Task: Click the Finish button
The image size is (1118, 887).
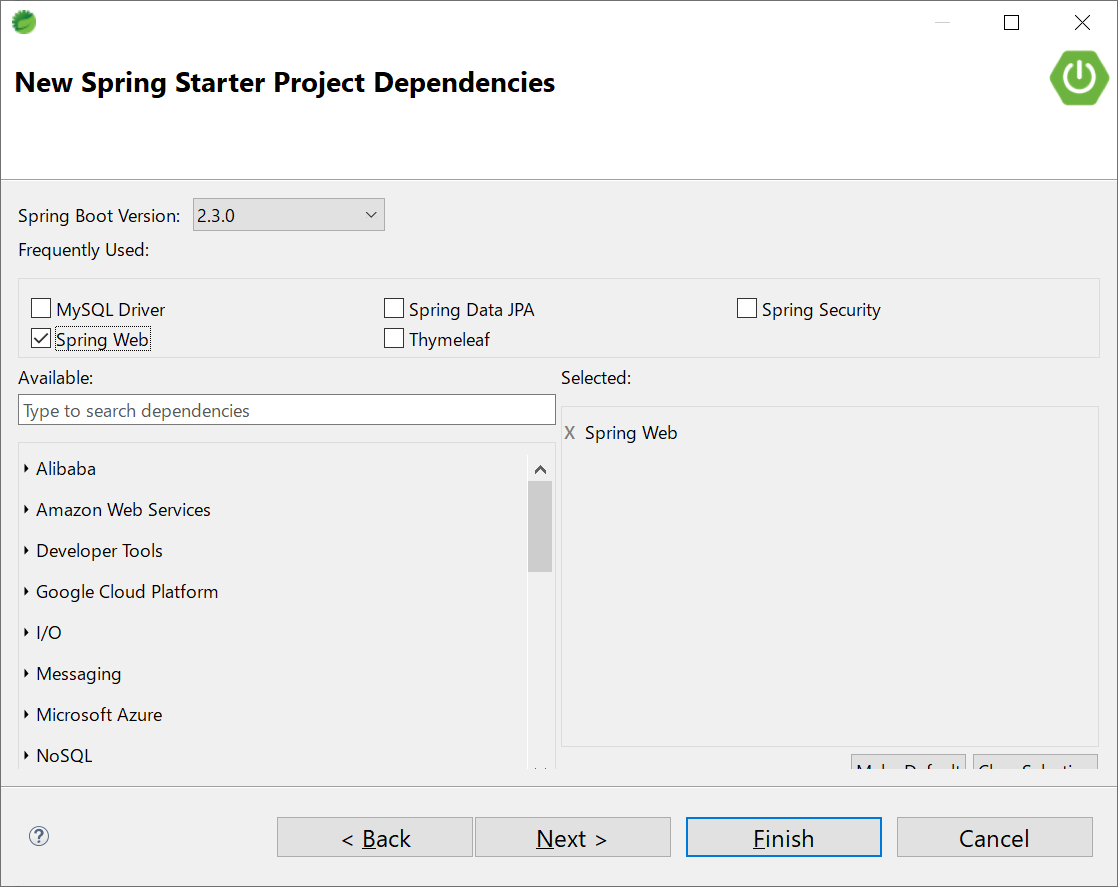Action: (x=783, y=838)
